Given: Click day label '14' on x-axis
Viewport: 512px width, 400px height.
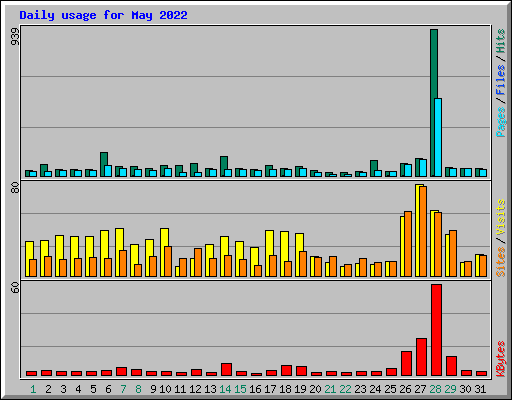Looking at the screenshot, I should click(x=225, y=389).
